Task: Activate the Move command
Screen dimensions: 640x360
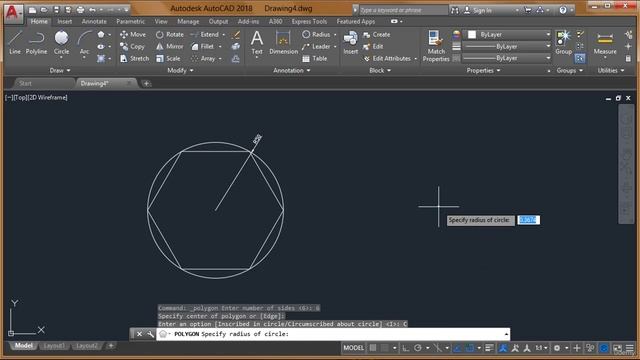Action: click(x=133, y=35)
